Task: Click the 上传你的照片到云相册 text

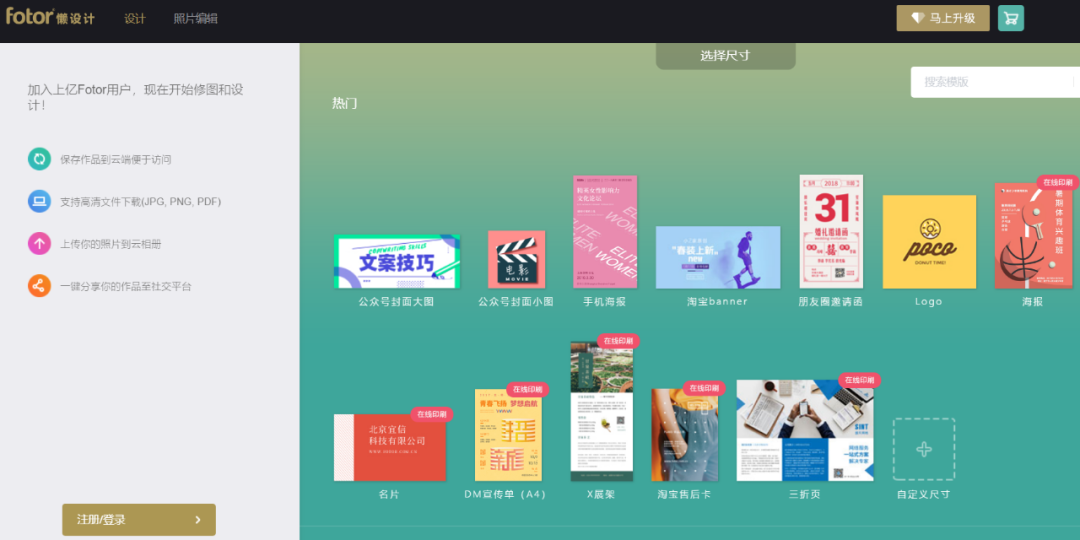Action: (x=111, y=244)
